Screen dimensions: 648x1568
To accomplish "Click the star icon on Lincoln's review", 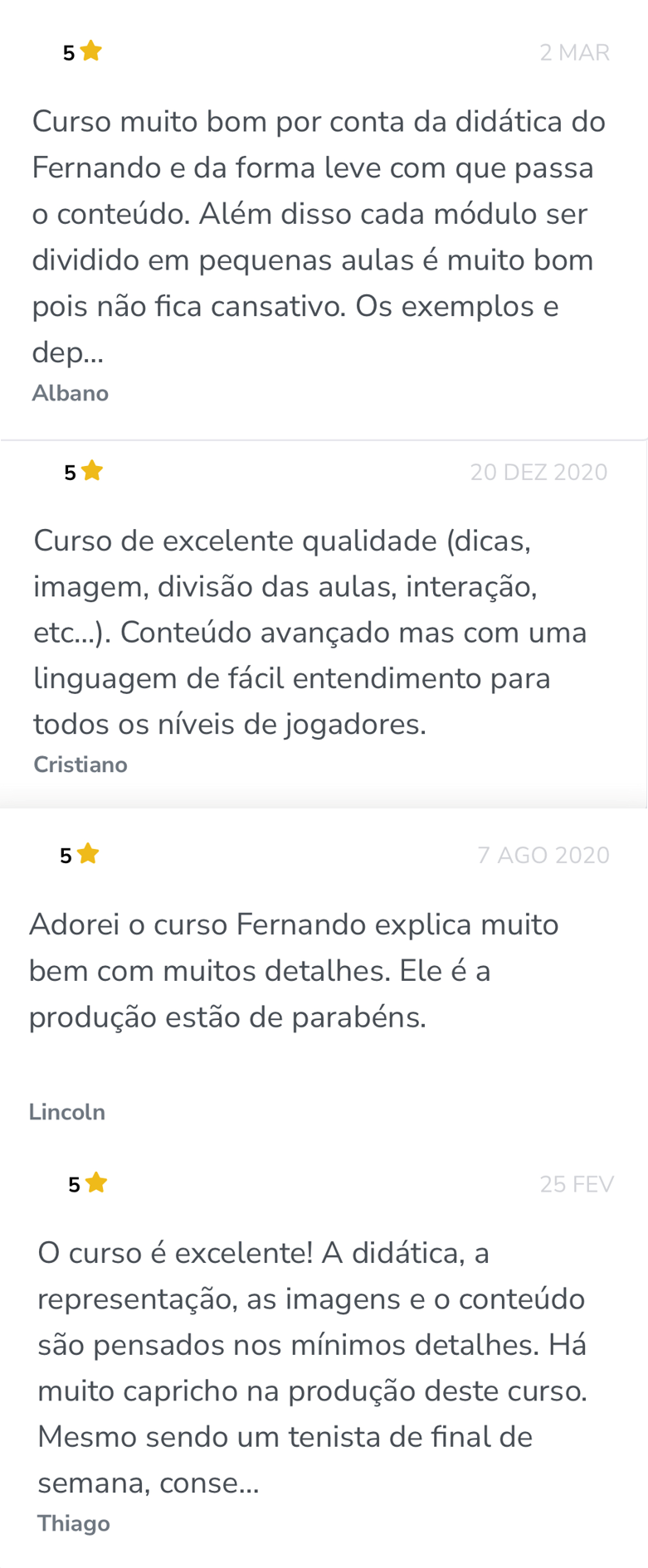I will click(x=88, y=854).
